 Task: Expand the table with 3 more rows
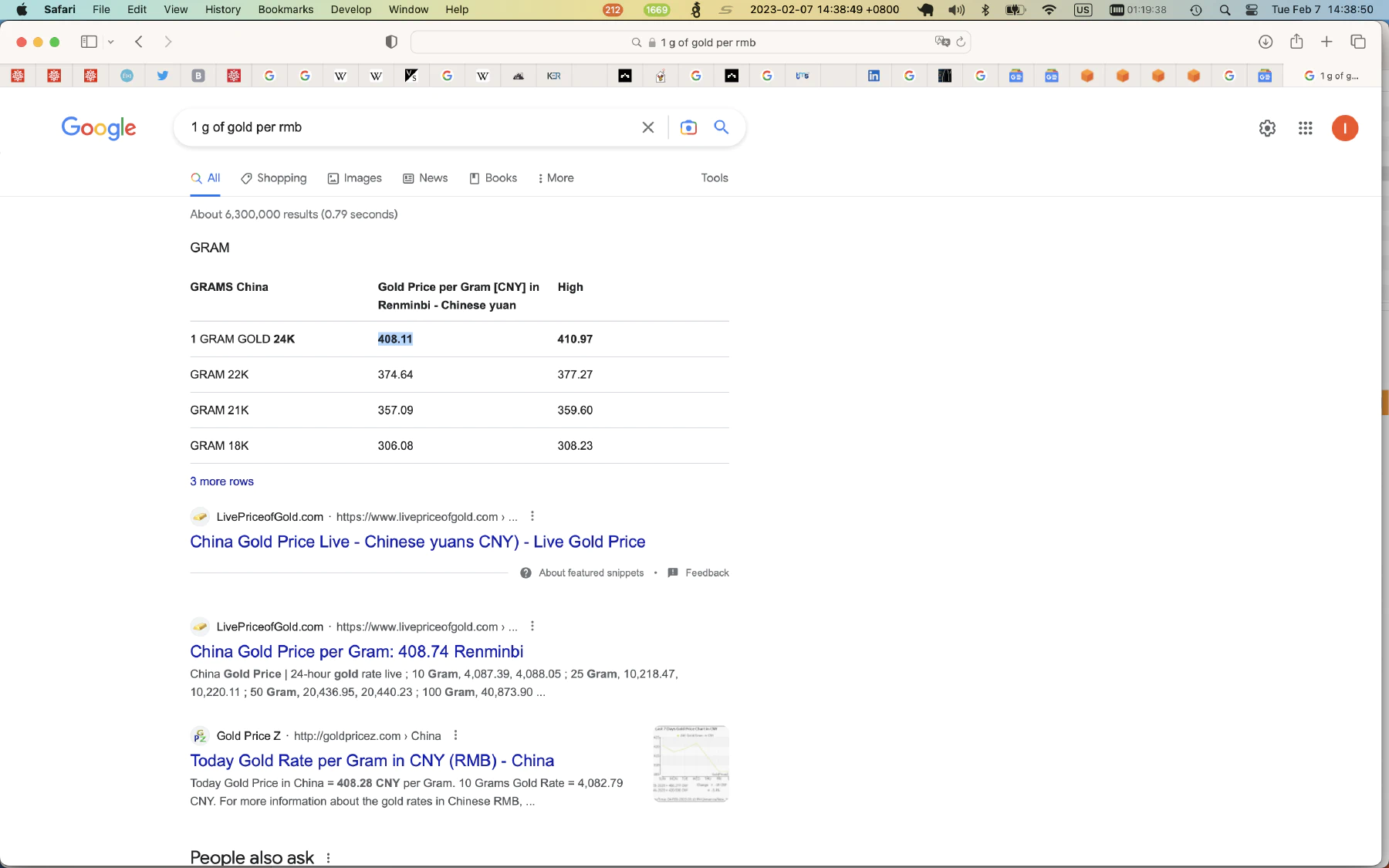click(221, 481)
